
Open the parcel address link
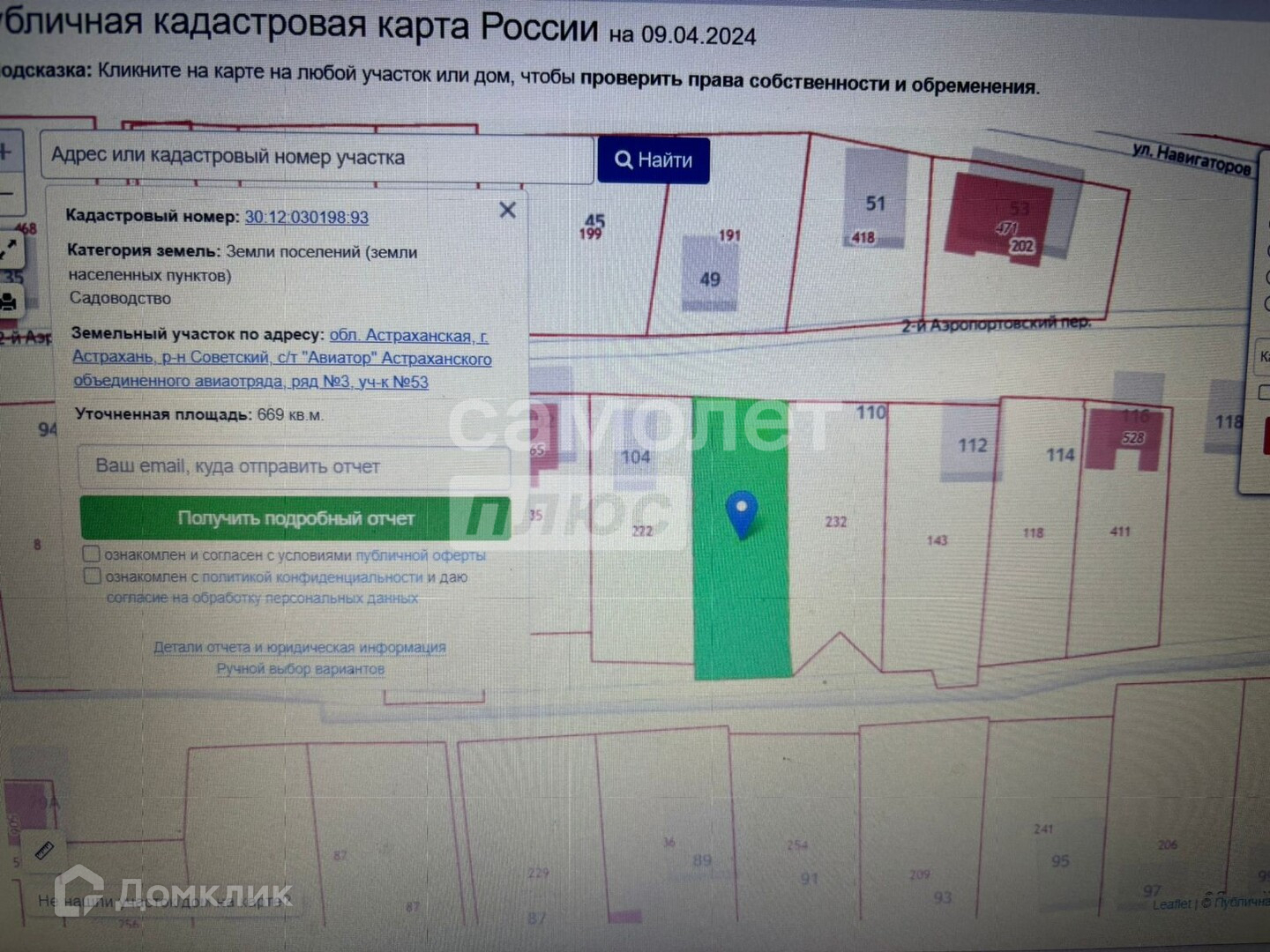pos(282,359)
